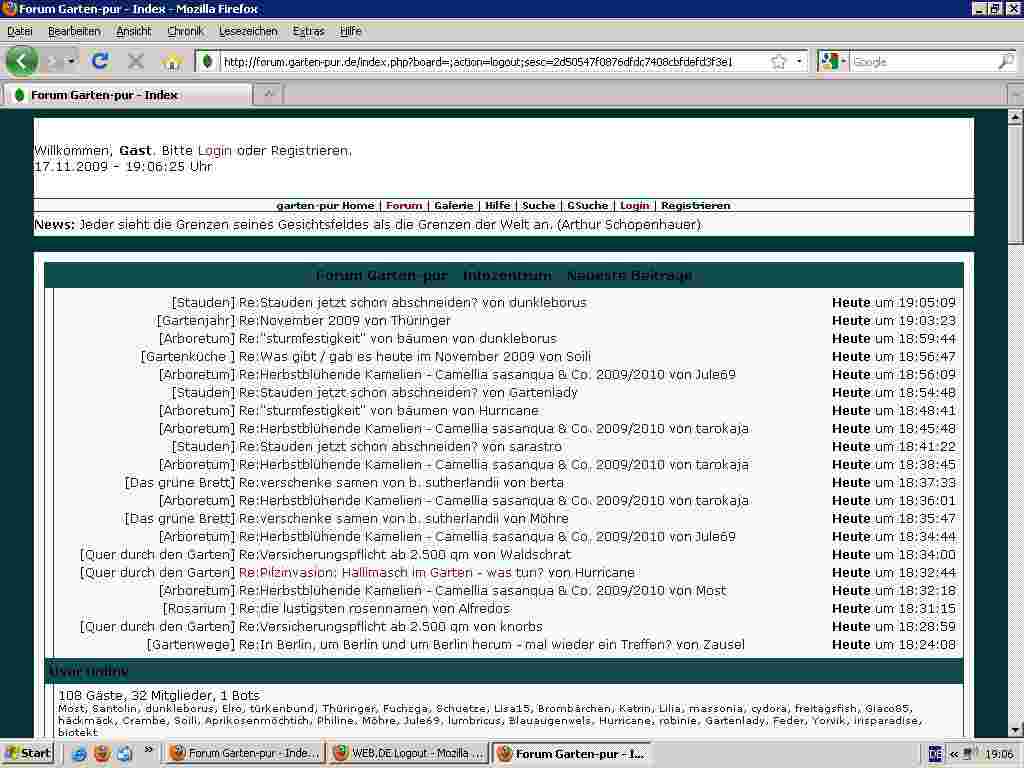Click the search magnifier icon in Google box
The image size is (1024, 768).
pos(1005,62)
